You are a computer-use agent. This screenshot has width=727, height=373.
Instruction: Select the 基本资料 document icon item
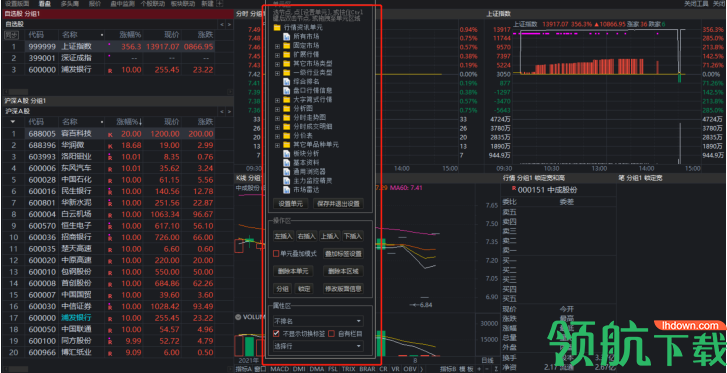click(286, 162)
